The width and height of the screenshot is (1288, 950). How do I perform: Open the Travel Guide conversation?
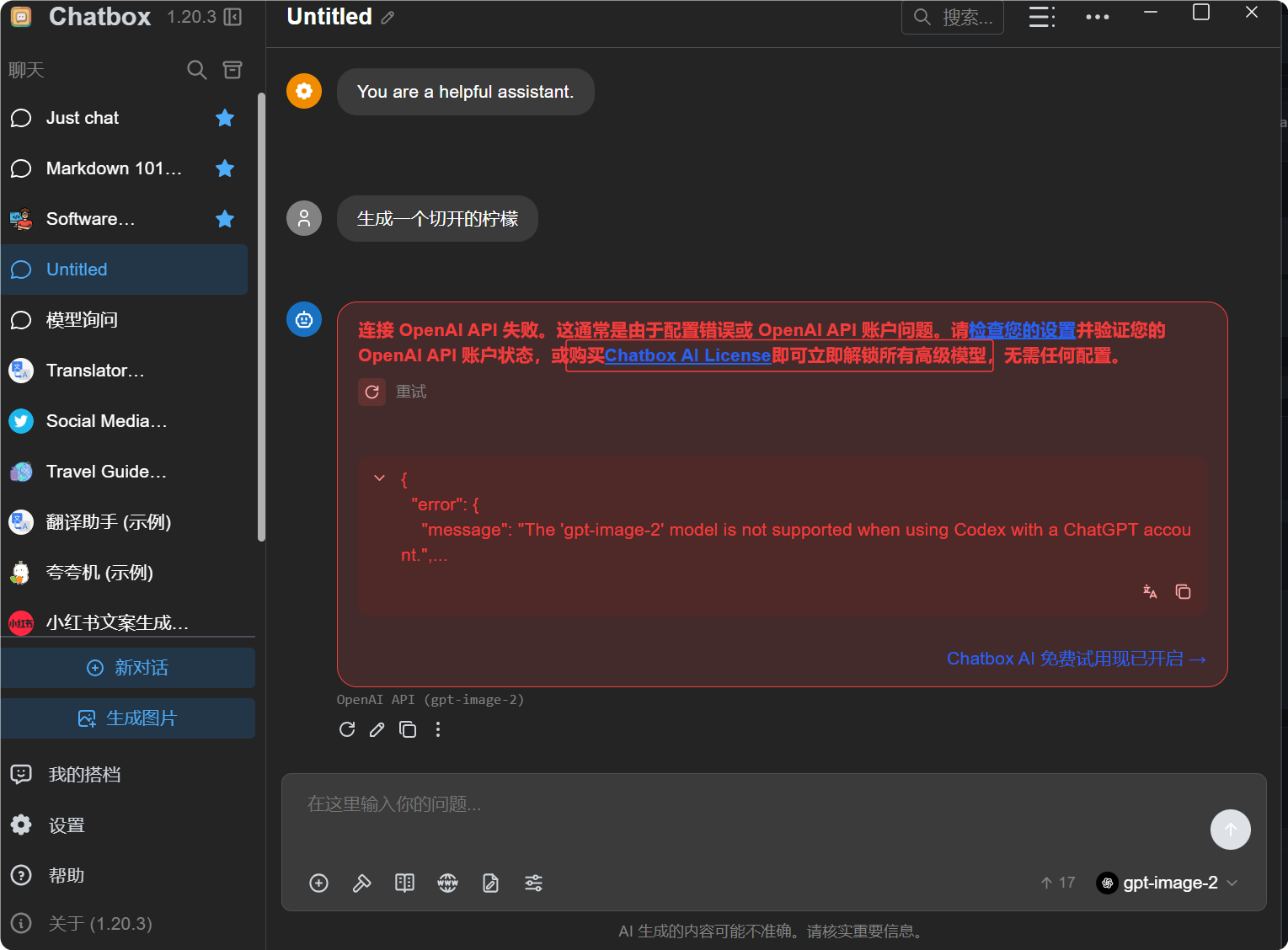coord(125,472)
